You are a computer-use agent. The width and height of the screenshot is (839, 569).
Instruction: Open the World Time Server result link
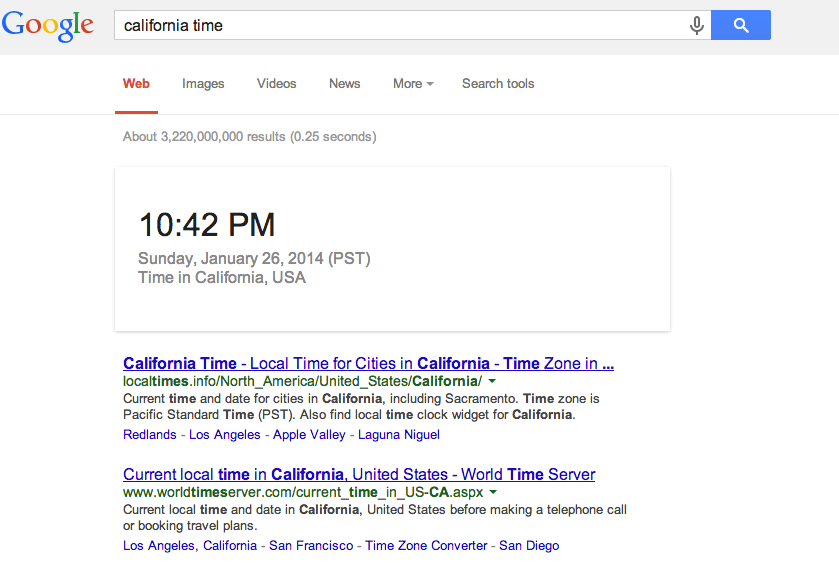pos(359,474)
